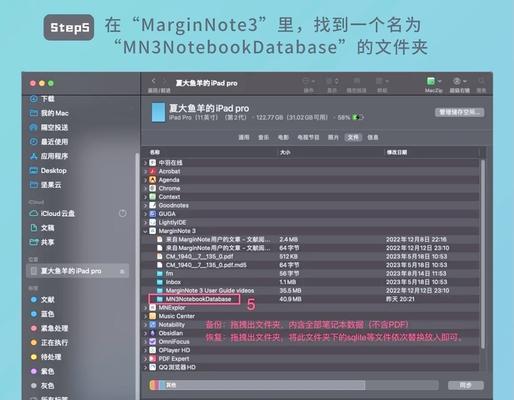The height and width of the screenshot is (400, 514).
Task: Click the Manage Storage button
Action: coord(460,112)
